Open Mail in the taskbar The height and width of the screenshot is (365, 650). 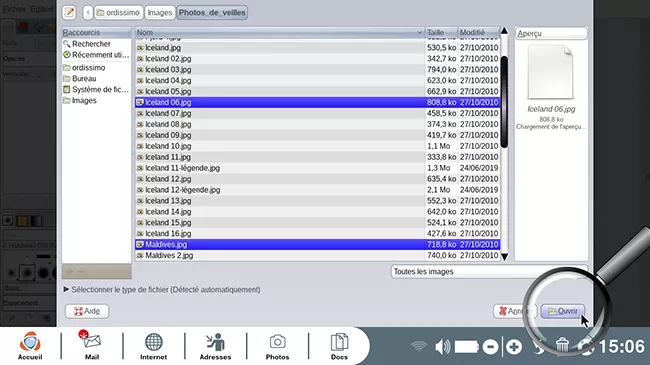(x=92, y=346)
